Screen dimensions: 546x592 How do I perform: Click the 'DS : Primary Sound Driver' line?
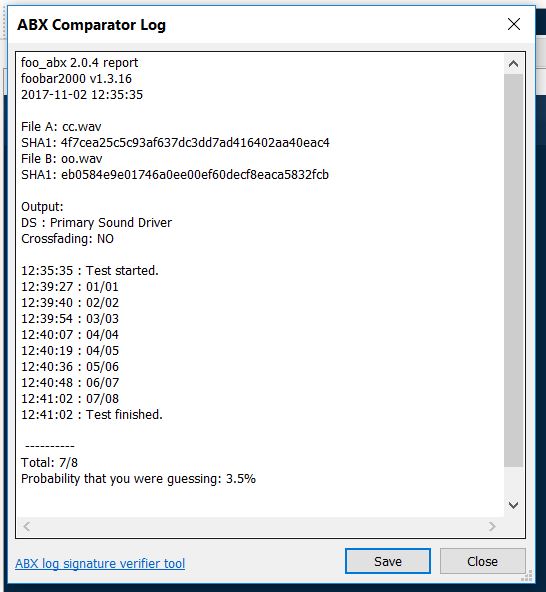[x=97, y=223]
